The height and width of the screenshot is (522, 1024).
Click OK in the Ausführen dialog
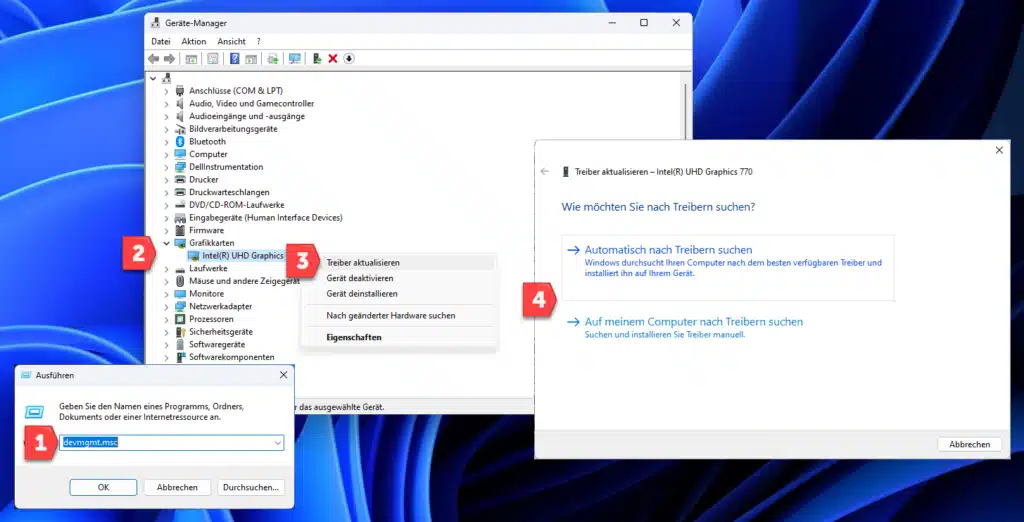103,487
